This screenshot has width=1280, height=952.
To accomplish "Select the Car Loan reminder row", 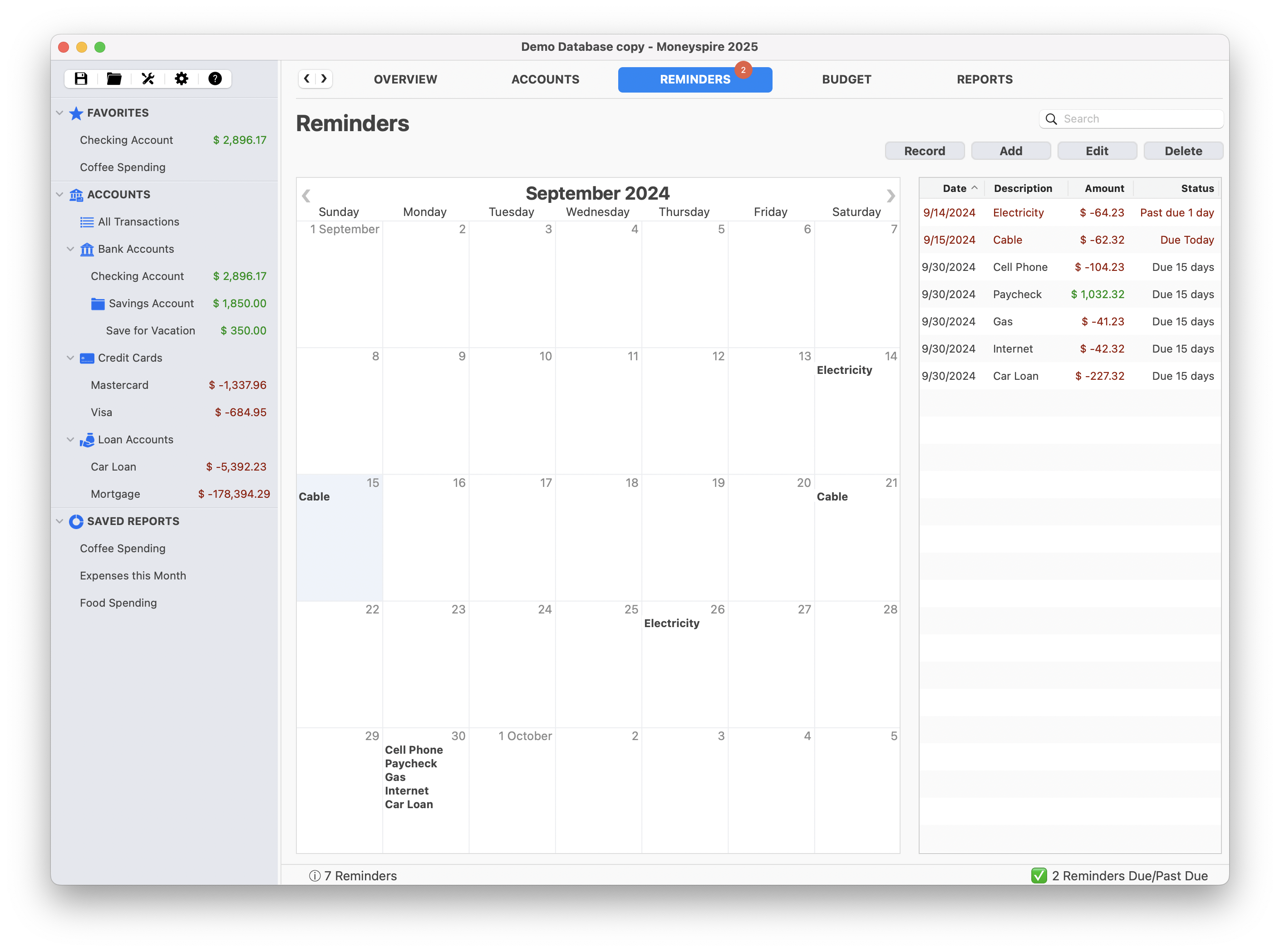I will click(x=1070, y=376).
